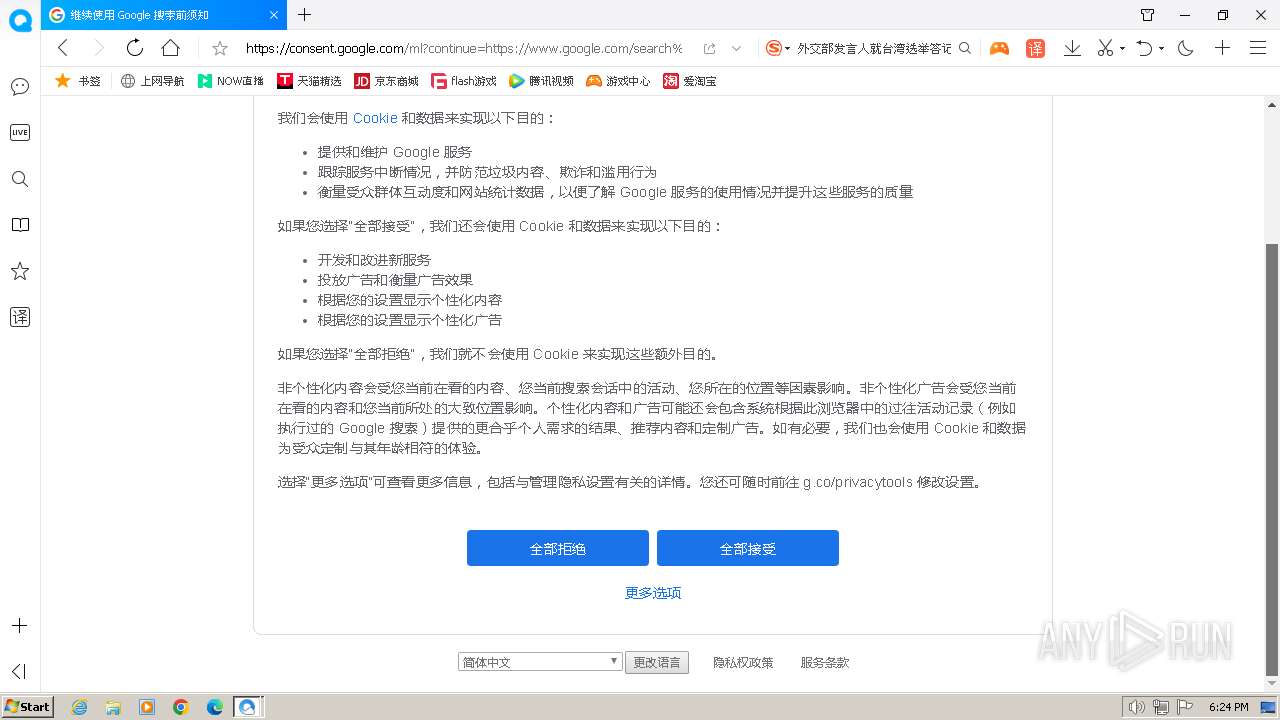Screen dimensions: 1280x720
Task: Click the toolbar plus icon
Action: pyautogui.click(x=1222, y=48)
